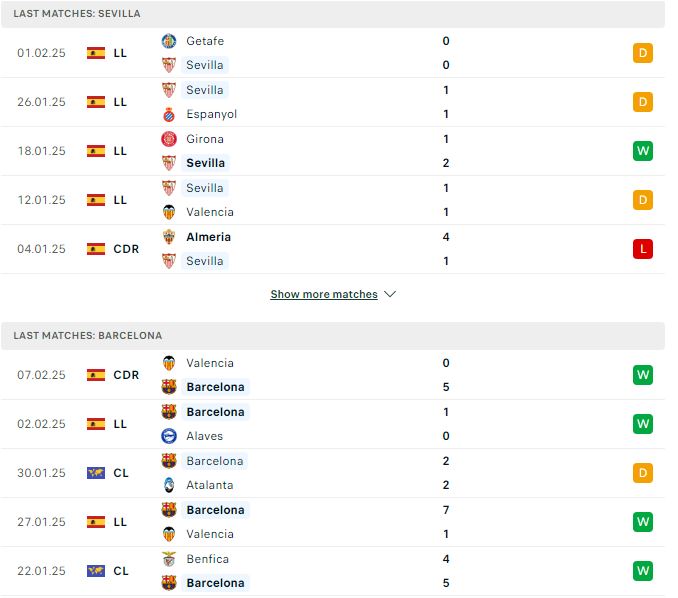
Task: Click the D badge for Barcelona vs Atalanta
Action: [x=643, y=473]
